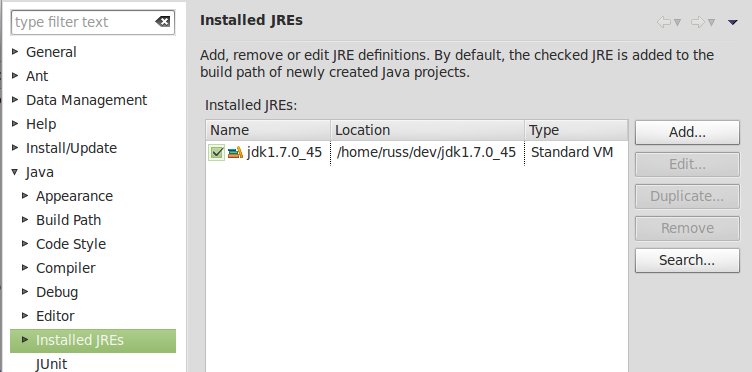The width and height of the screenshot is (752, 372).
Task: Open the back history dropdown arrow
Action: 678,22
